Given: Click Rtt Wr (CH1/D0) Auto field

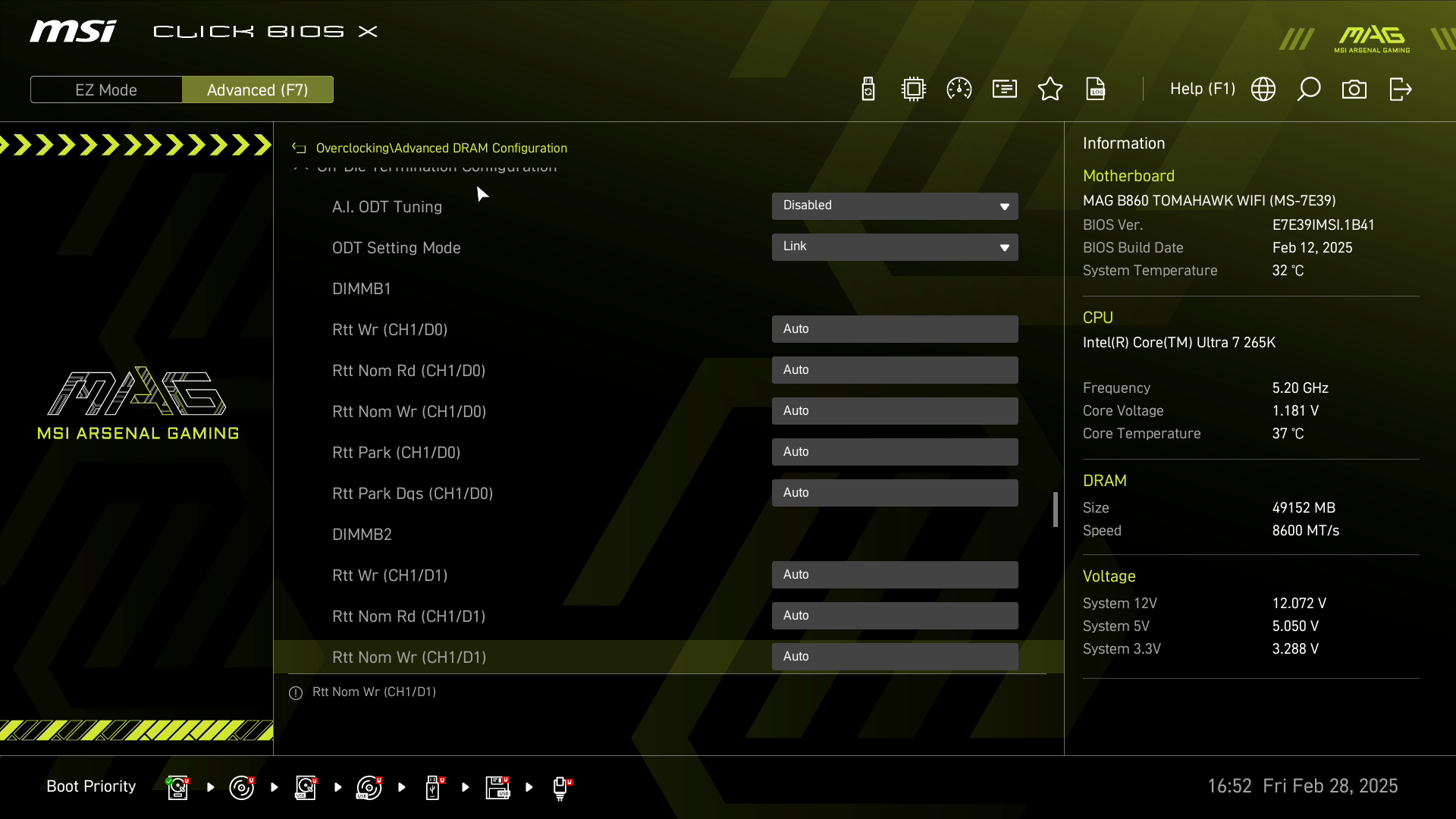Looking at the screenshot, I should point(895,329).
